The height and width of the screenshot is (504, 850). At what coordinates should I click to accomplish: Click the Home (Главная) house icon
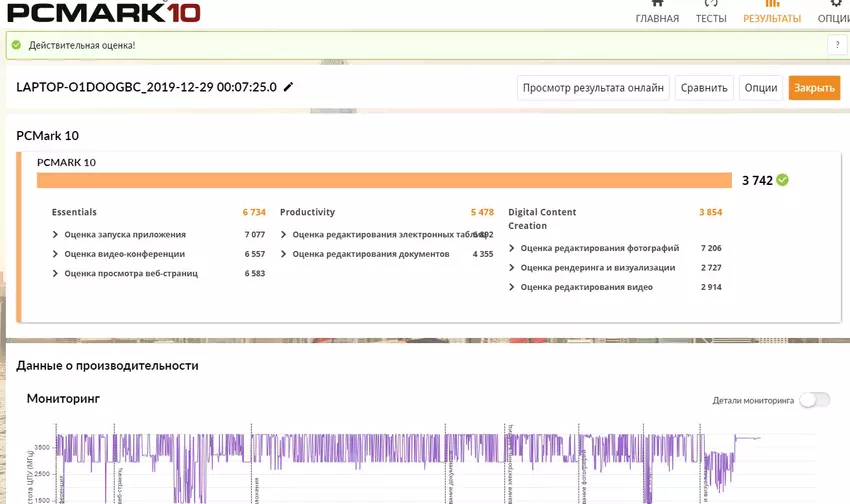pyautogui.click(x=657, y=4)
